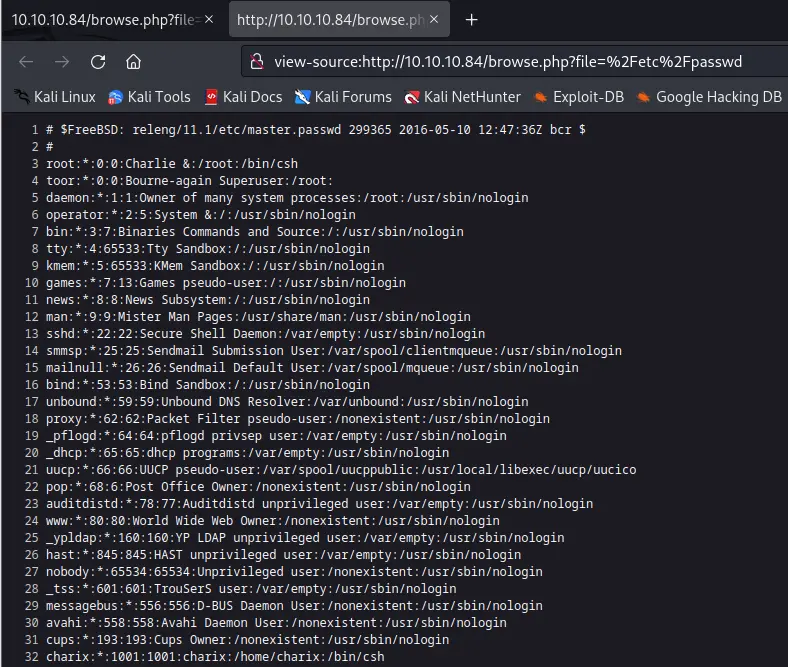Image resolution: width=788 pixels, height=667 pixels.
Task: Click the man Mister Man Pages line
Action: point(258,317)
